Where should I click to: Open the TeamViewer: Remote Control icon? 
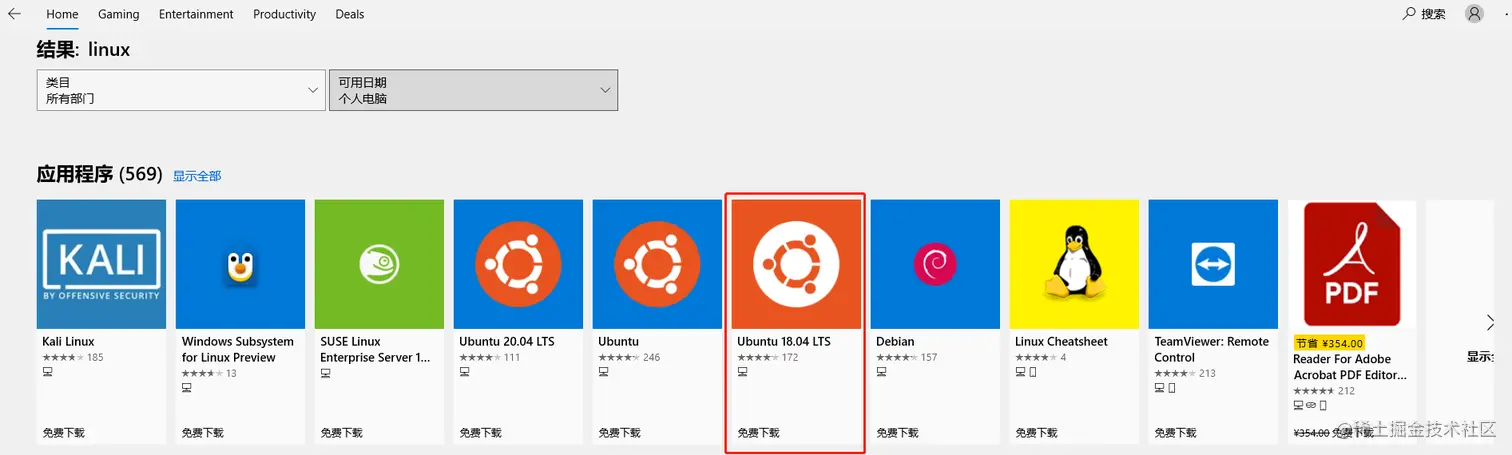point(1213,264)
